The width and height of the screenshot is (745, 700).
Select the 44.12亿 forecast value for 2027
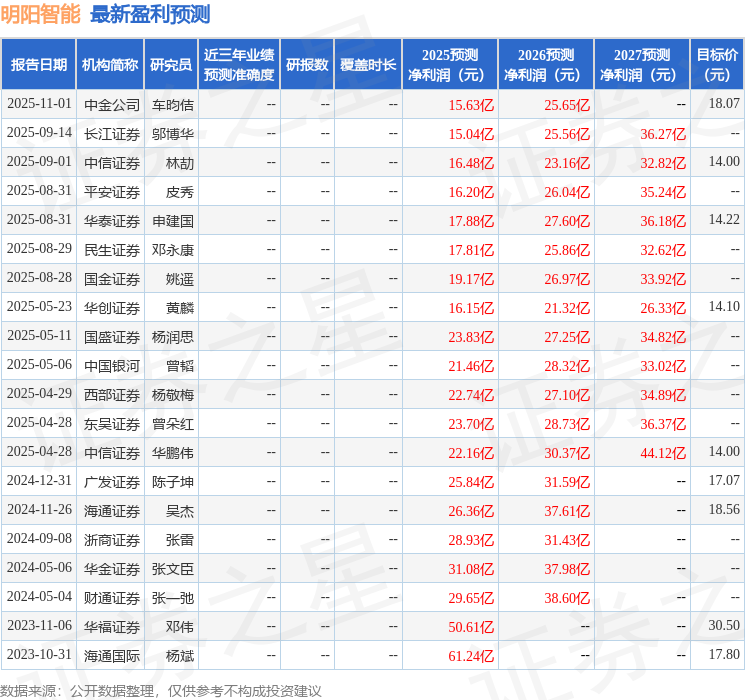click(663, 453)
